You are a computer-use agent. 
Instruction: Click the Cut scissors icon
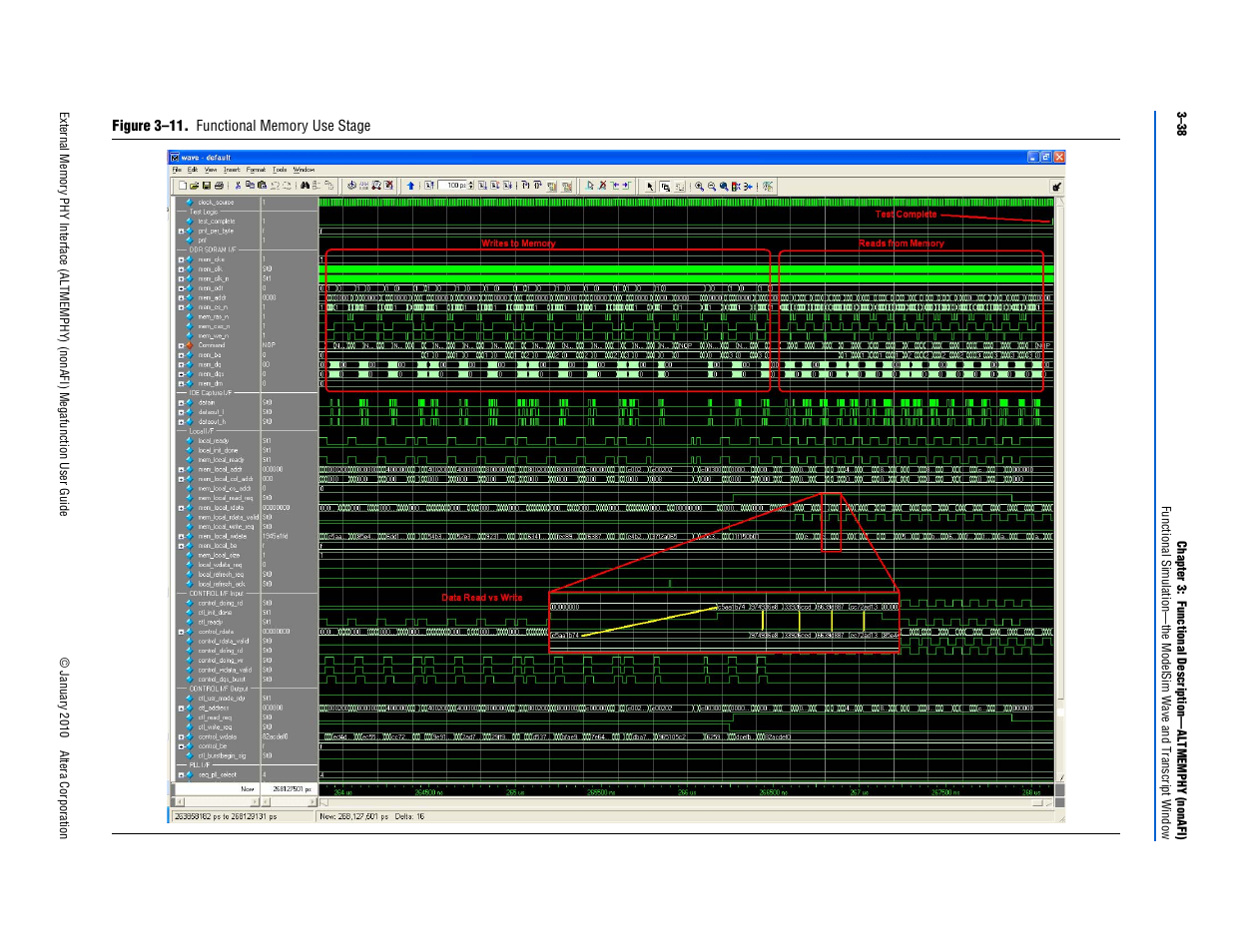coord(238,186)
